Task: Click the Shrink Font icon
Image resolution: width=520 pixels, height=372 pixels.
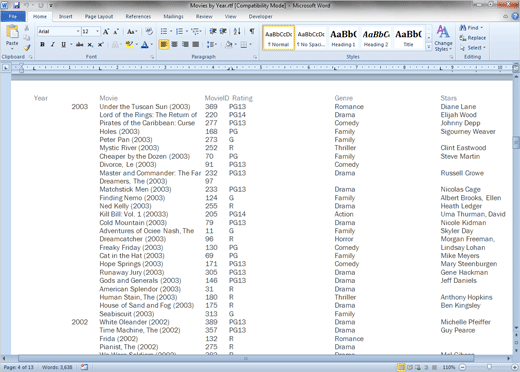Action: 116,31
